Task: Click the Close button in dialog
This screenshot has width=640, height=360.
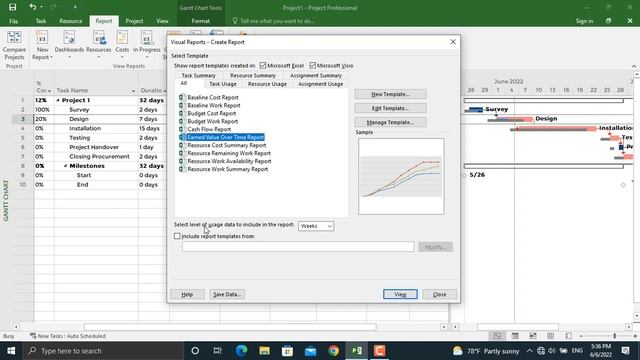Action: coord(440,294)
